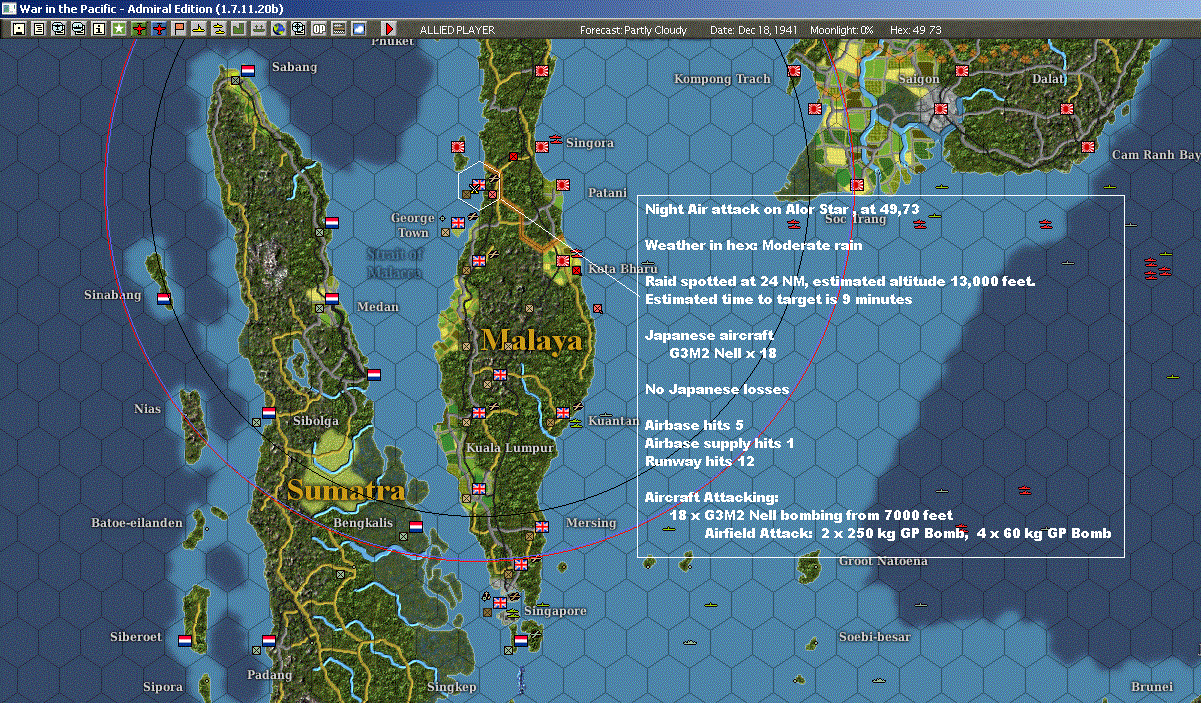Image resolution: width=1201 pixels, height=703 pixels.
Task: Click the white star on green icon
Action: 118,29
